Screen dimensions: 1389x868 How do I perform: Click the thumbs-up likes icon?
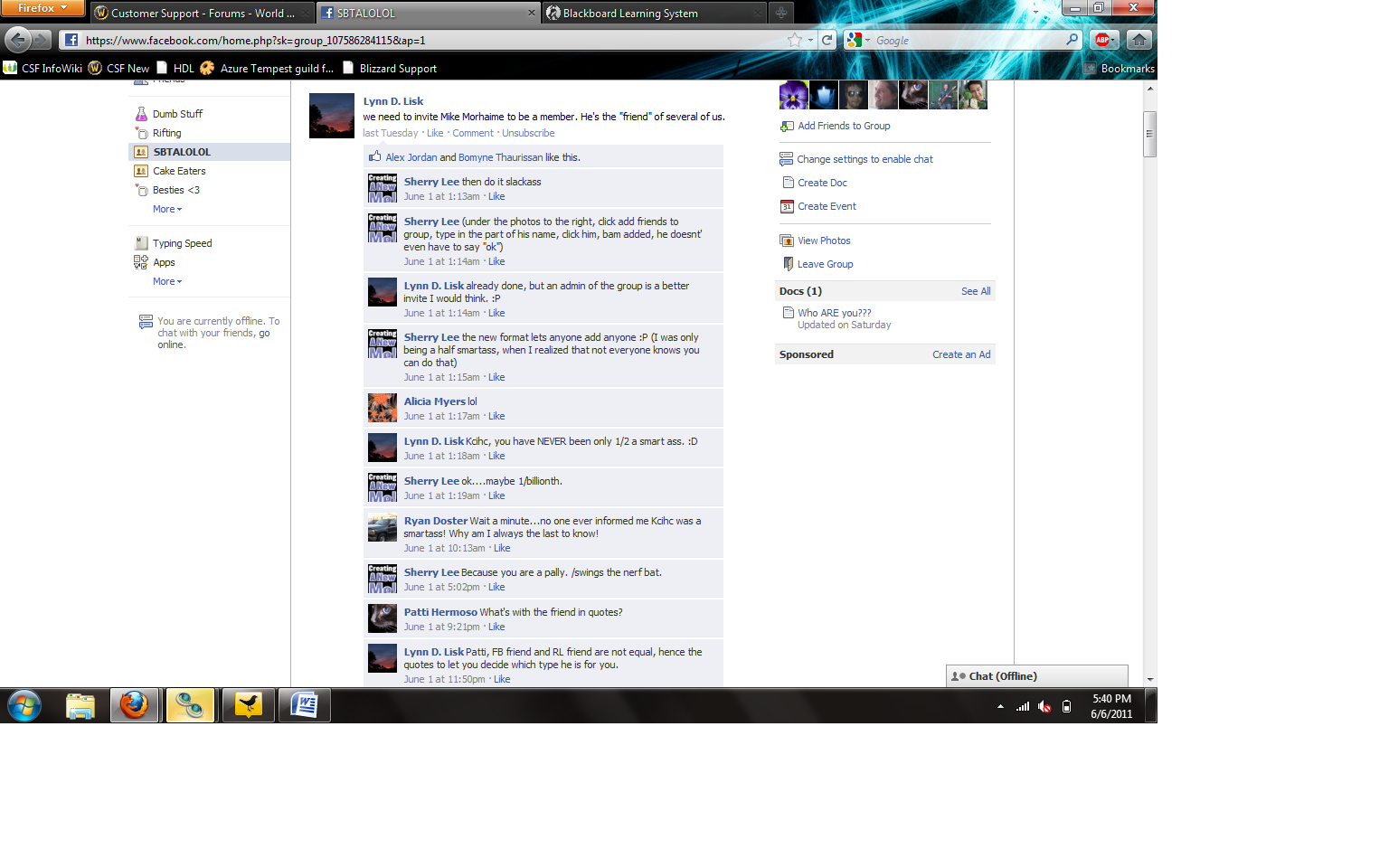click(375, 156)
